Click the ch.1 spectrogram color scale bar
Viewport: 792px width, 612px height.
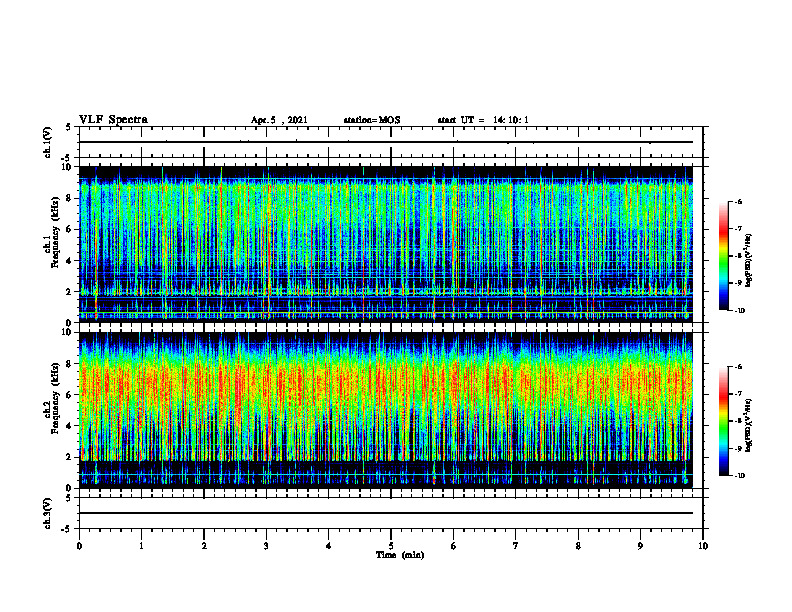pos(724,256)
